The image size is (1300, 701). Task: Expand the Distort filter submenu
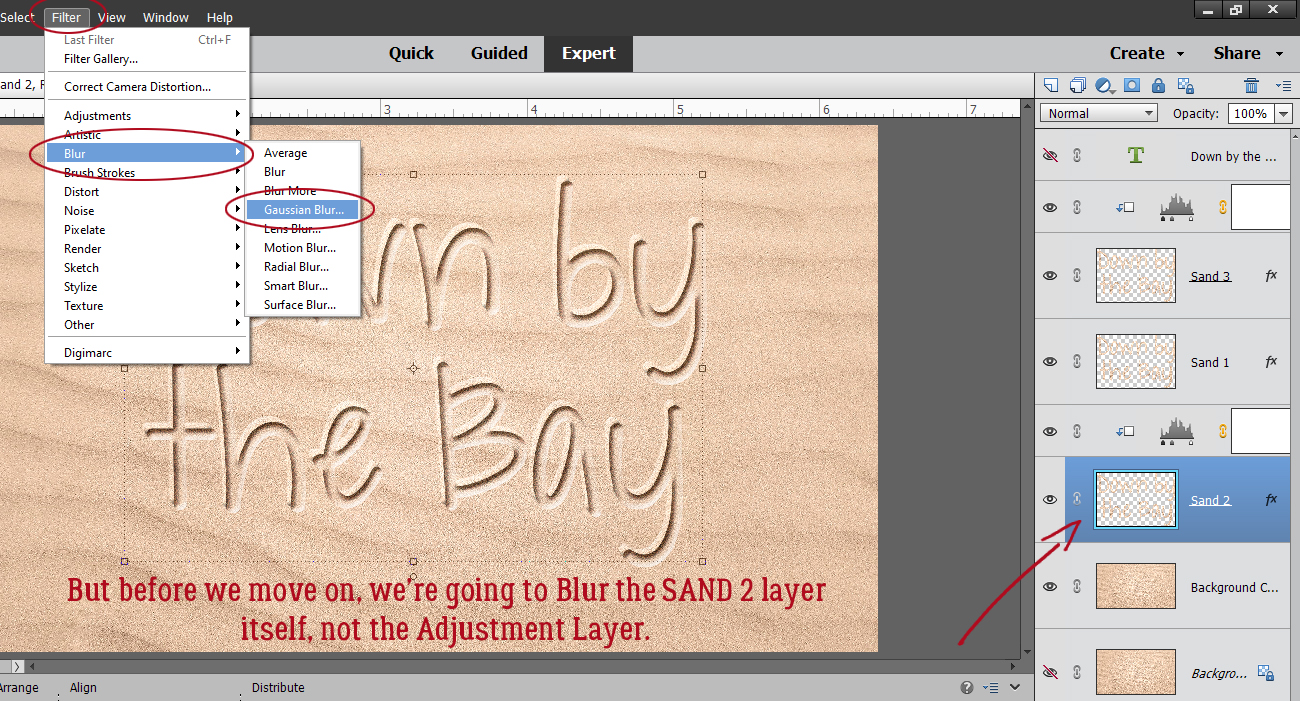[x=147, y=191]
